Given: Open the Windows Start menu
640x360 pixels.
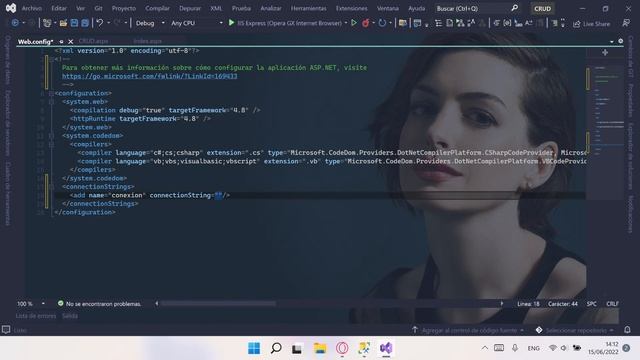Looking at the screenshot, I should (x=254, y=348).
